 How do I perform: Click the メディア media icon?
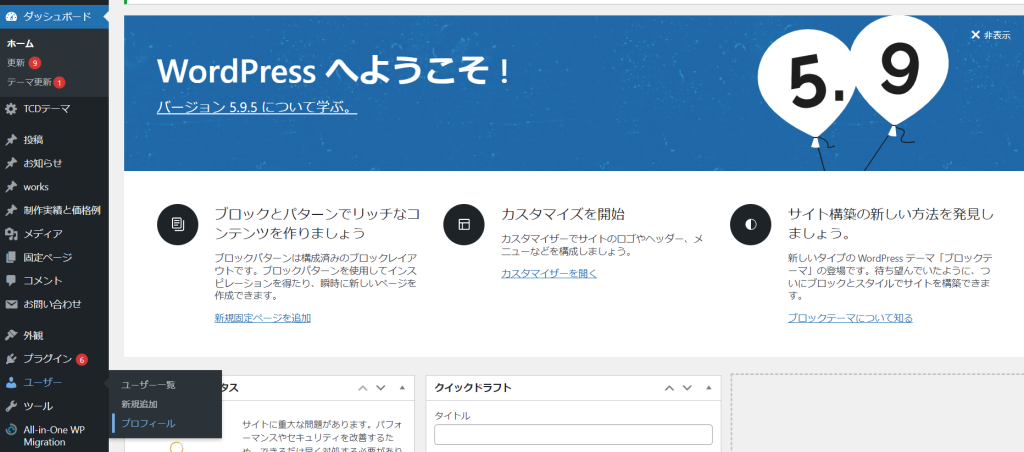point(11,234)
